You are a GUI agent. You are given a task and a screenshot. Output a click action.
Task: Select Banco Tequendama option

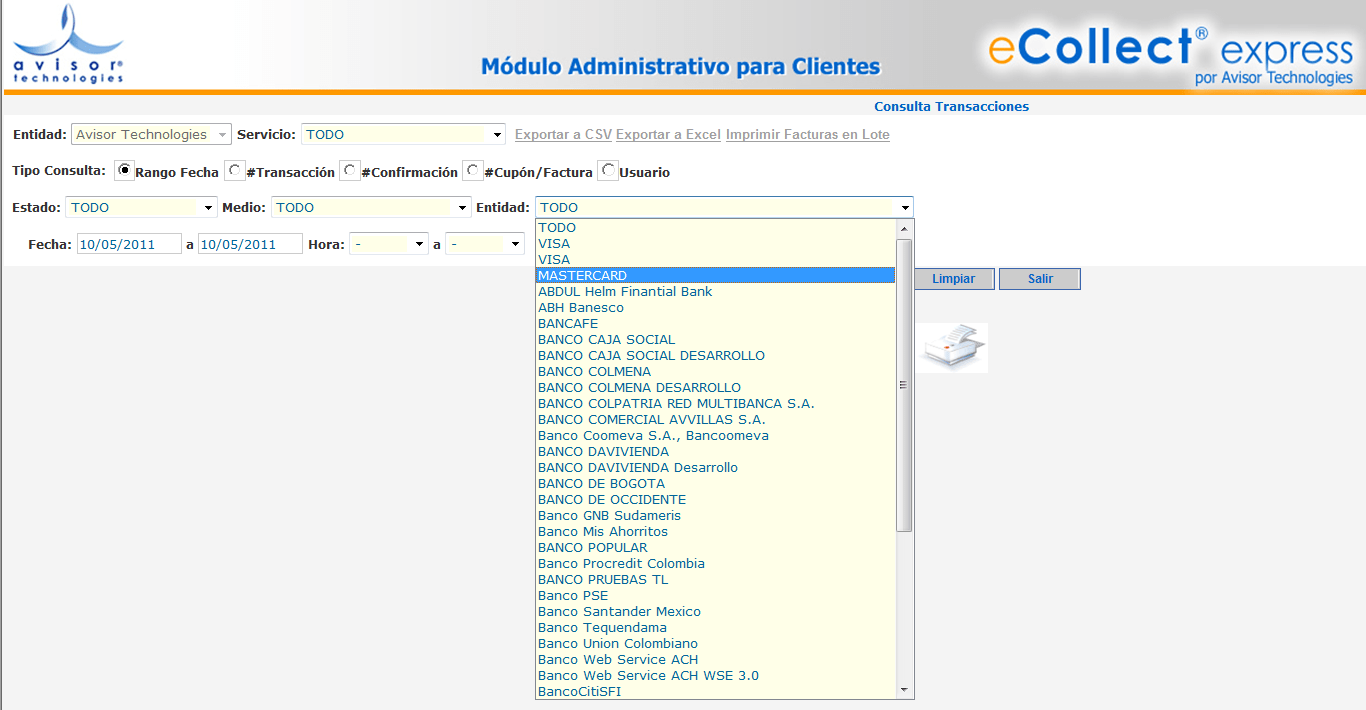click(x=716, y=627)
